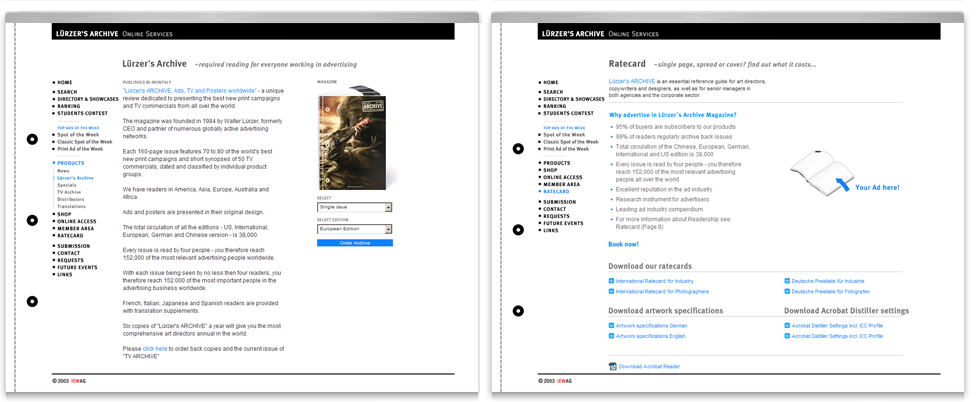The height and width of the screenshot is (402, 976).
Task: Click the icon beside Deutsche Preisliste für Industrie
Action: coord(787,281)
